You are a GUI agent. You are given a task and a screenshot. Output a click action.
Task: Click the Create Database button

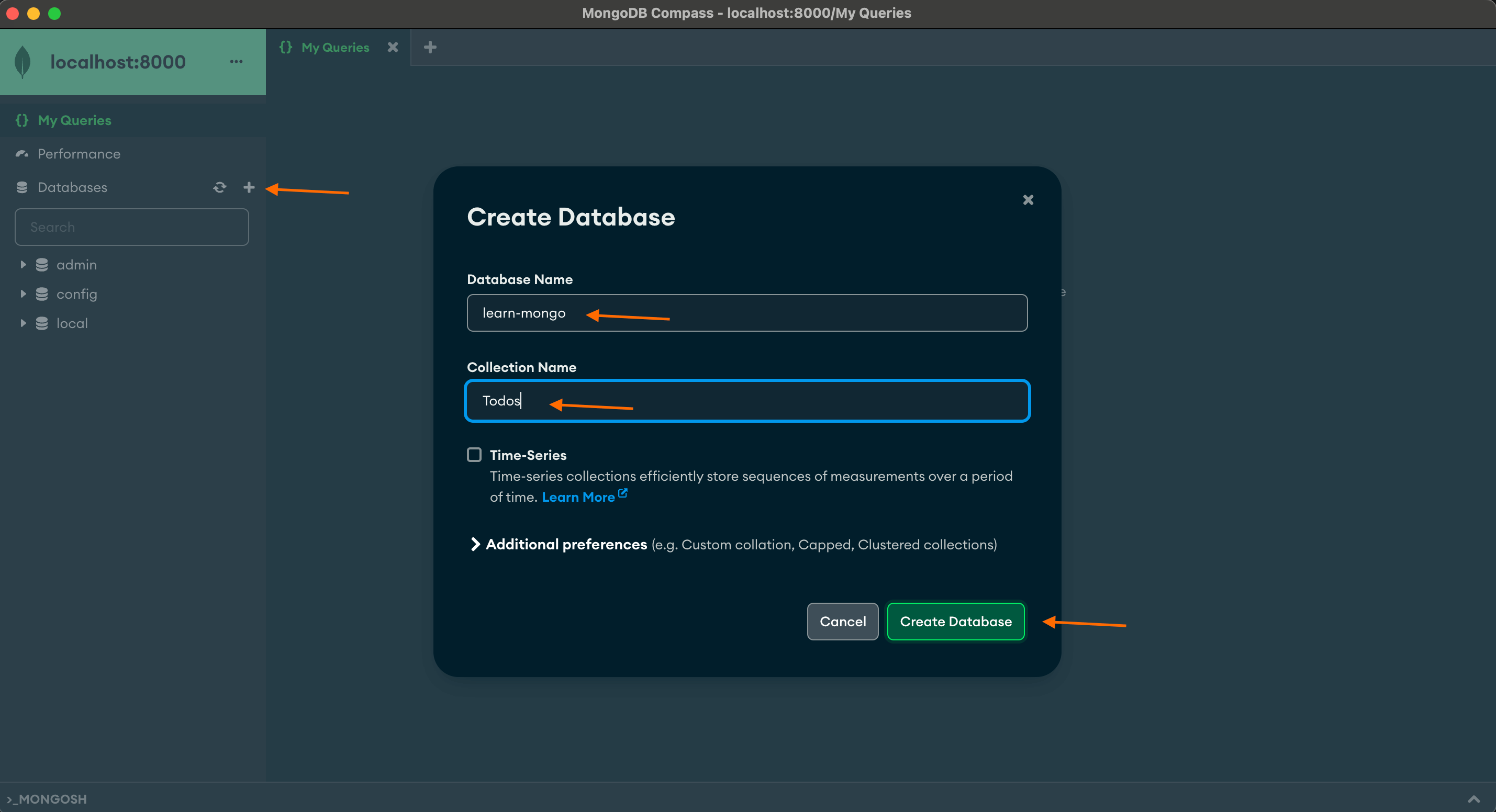click(955, 621)
